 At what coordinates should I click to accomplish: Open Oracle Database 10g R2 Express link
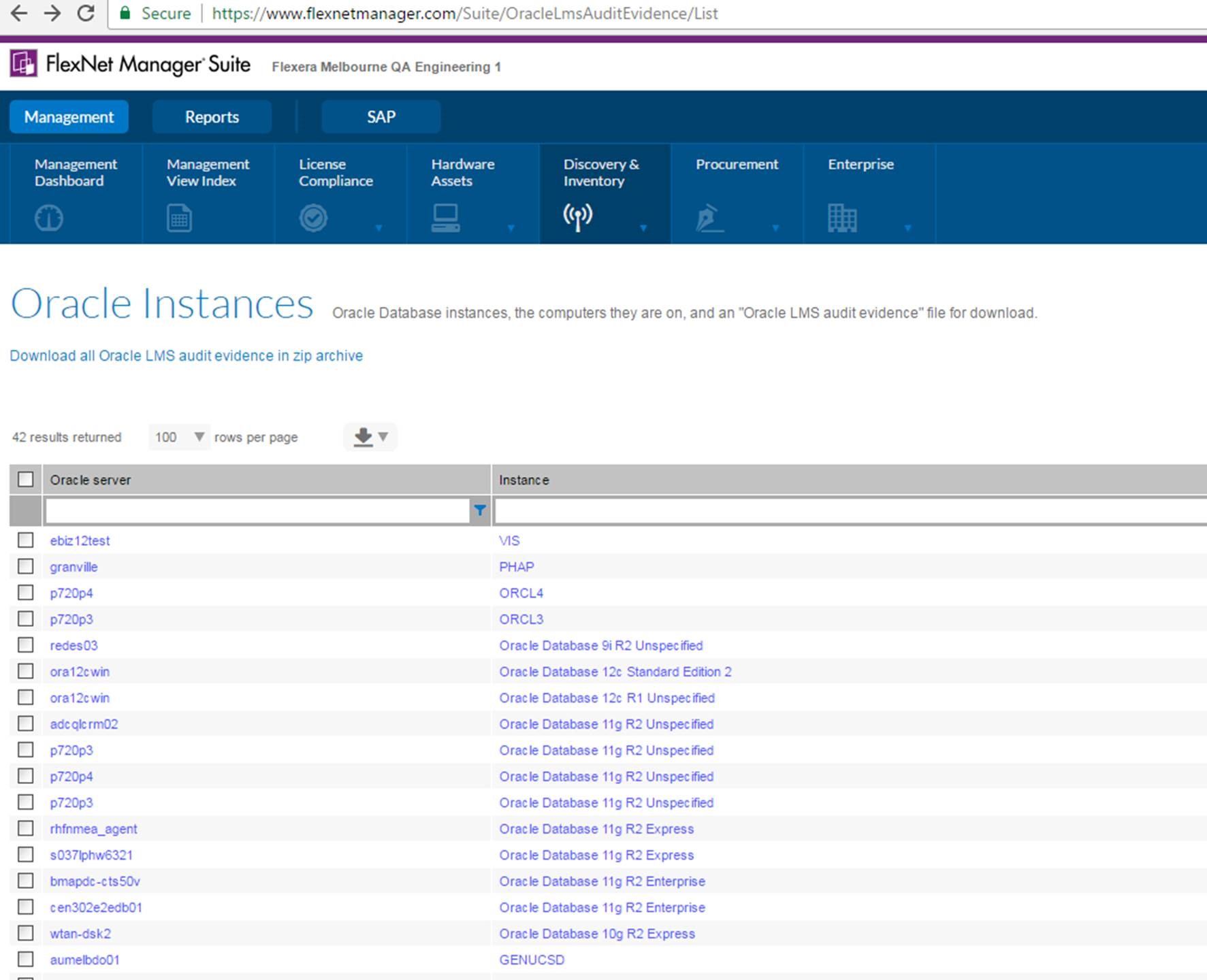597,934
